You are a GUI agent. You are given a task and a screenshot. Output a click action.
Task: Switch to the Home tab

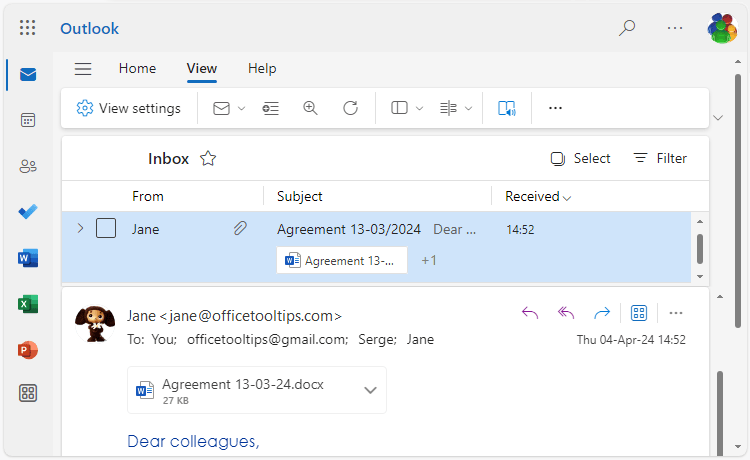click(137, 68)
